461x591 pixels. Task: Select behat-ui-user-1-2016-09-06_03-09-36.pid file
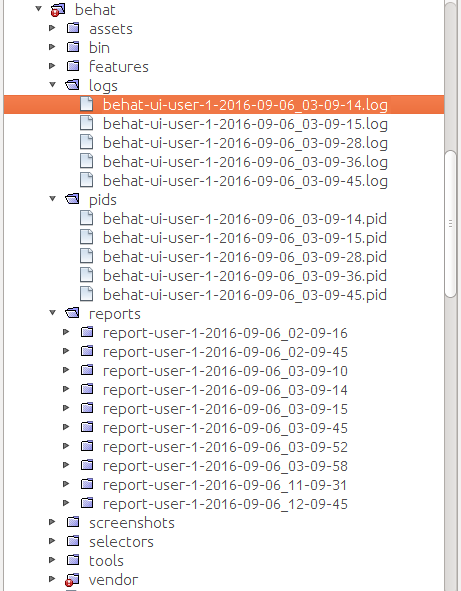[245, 276]
